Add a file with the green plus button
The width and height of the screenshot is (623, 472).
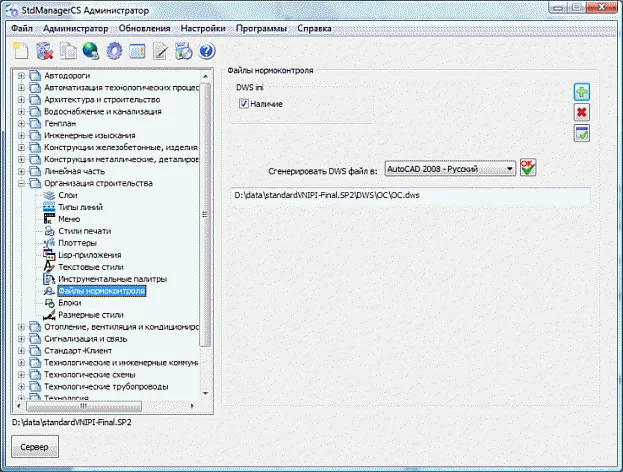[581, 92]
